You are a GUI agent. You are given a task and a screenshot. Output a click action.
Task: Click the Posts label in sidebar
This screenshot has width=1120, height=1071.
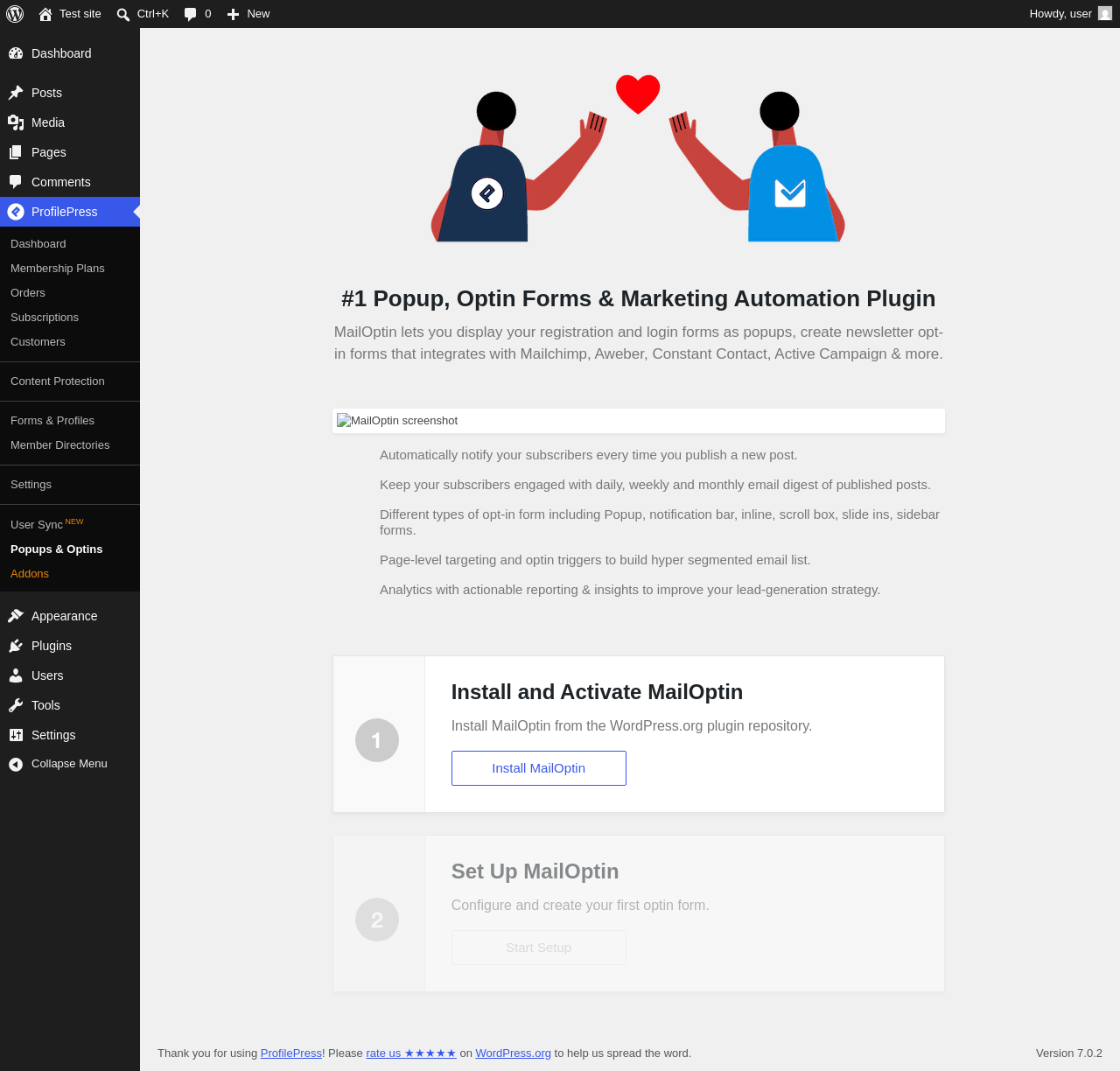[x=46, y=93]
